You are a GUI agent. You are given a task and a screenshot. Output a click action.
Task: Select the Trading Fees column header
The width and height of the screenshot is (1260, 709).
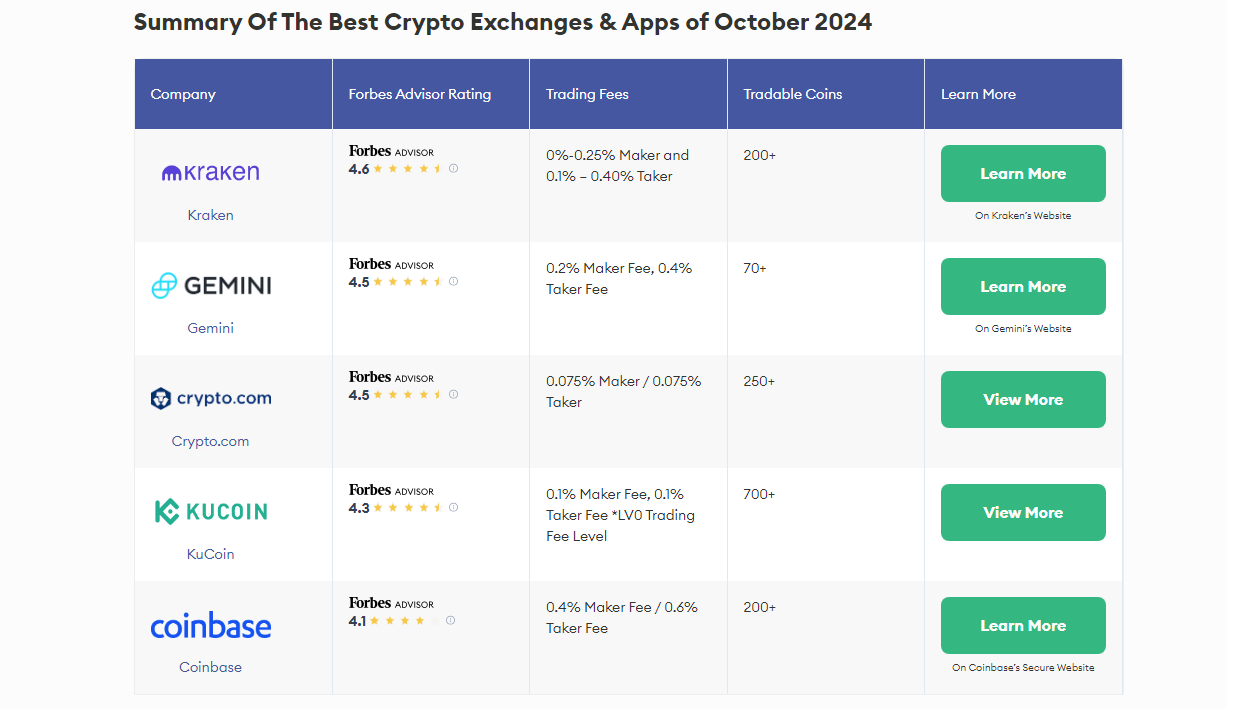588,93
